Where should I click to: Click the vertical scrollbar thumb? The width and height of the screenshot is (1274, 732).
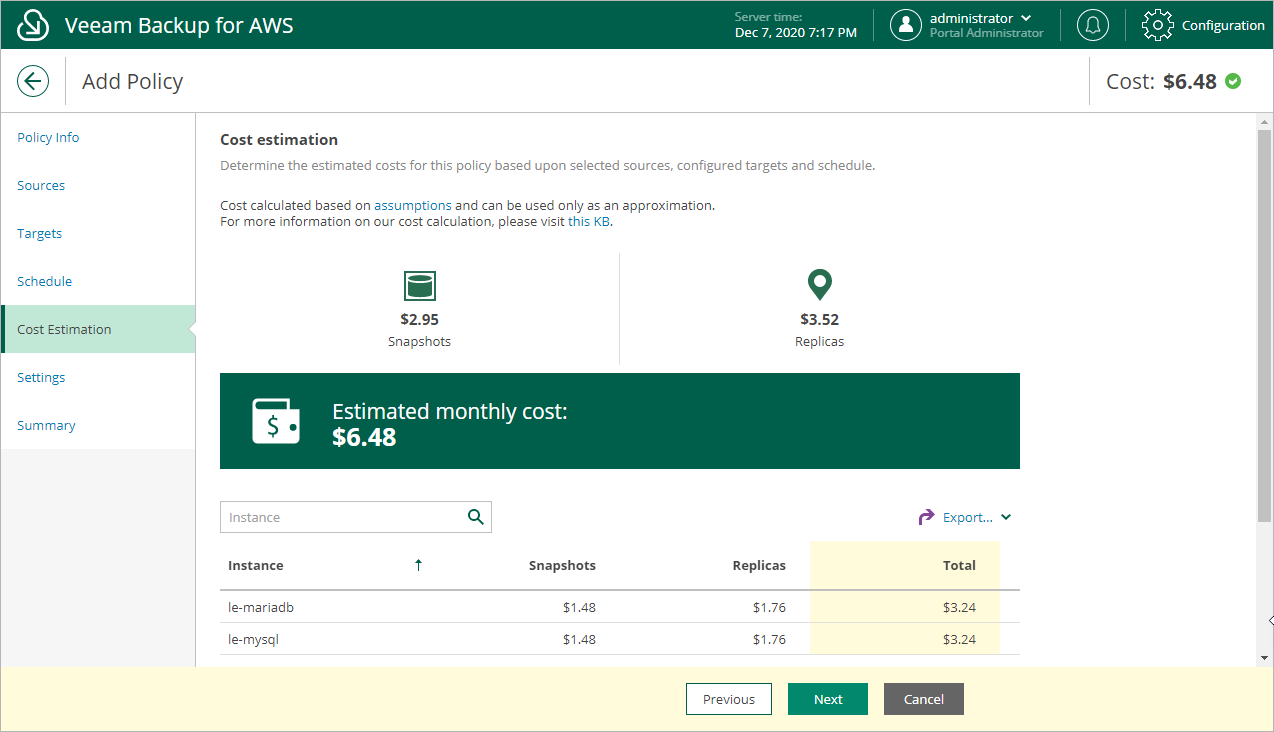[1264, 325]
